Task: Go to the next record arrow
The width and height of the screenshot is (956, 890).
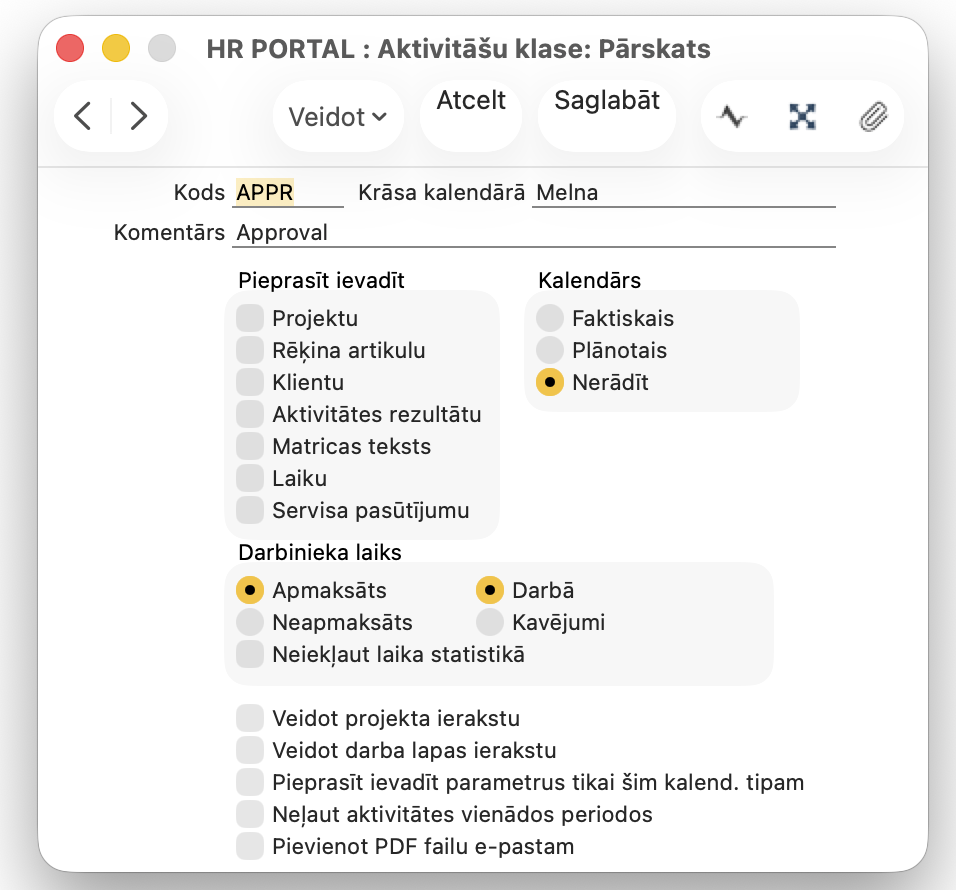Action: [138, 117]
